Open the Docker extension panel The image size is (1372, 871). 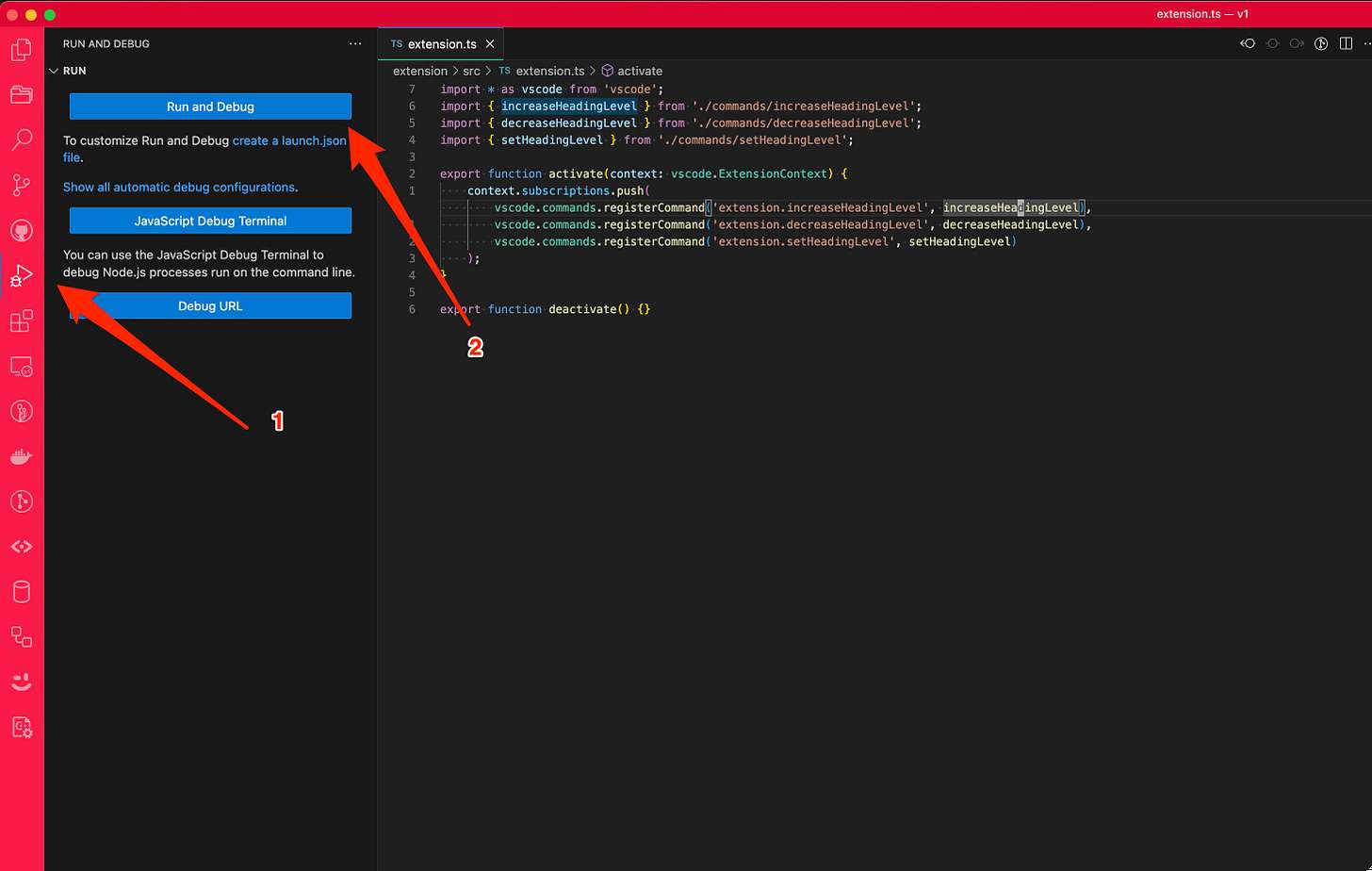[21, 456]
